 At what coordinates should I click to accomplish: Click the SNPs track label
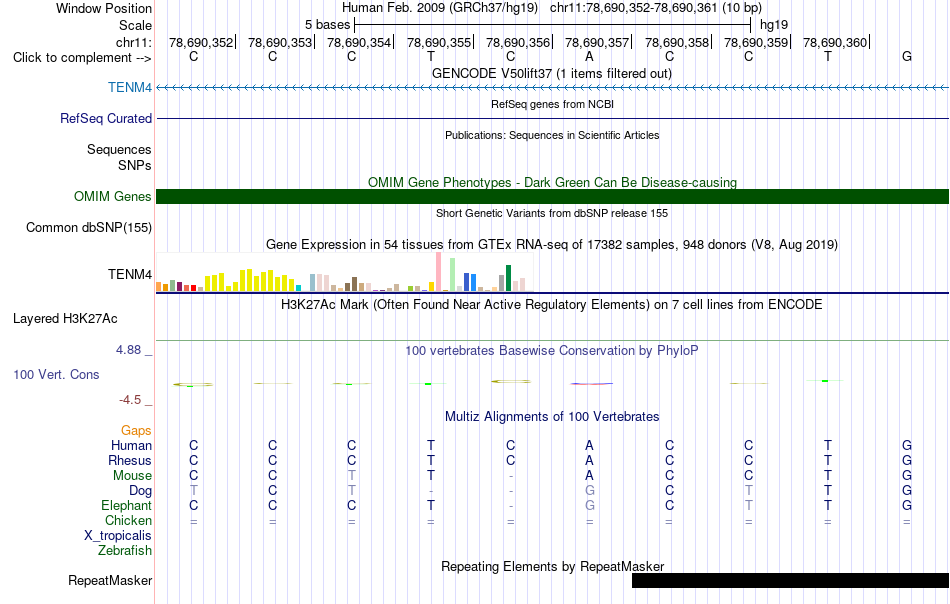coord(135,165)
